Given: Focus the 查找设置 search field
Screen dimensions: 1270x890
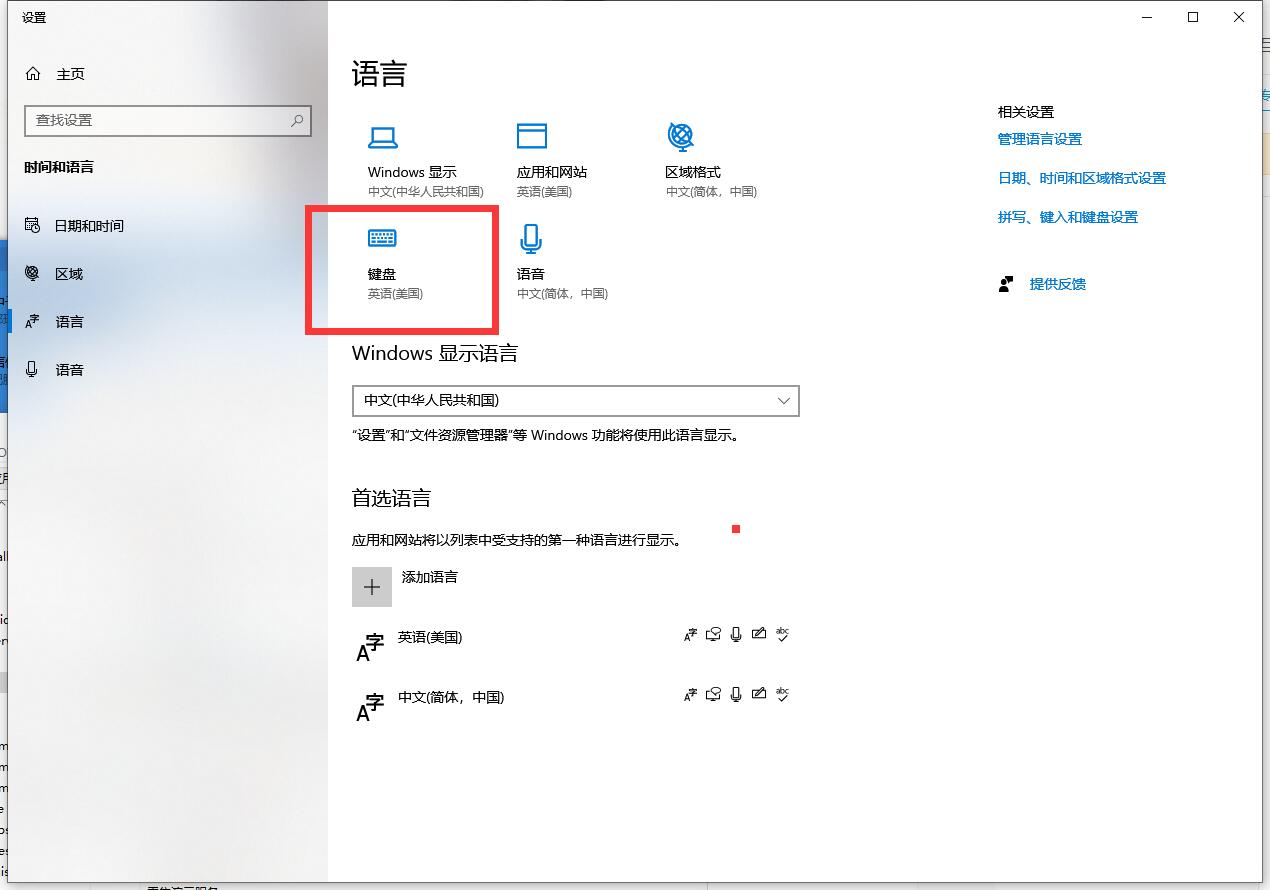Looking at the screenshot, I should (168, 120).
